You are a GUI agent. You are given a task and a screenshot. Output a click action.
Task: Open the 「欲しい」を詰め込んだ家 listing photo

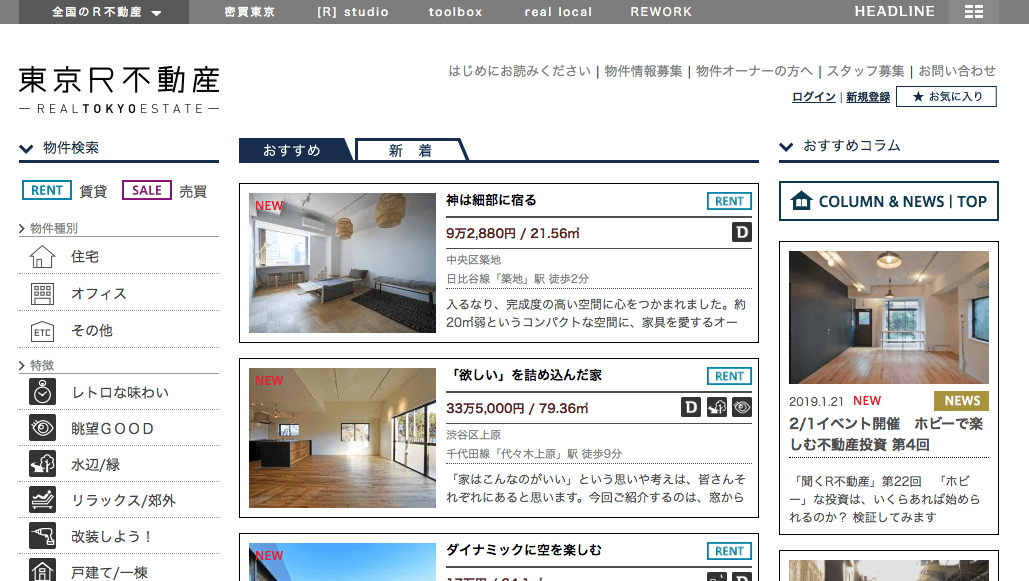tap(342, 438)
